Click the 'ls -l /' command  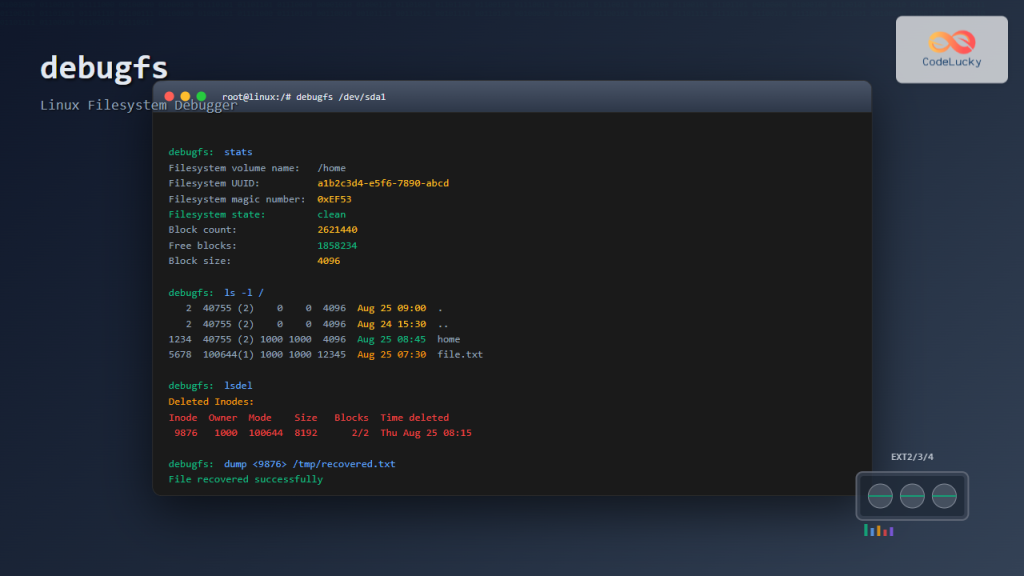click(244, 292)
